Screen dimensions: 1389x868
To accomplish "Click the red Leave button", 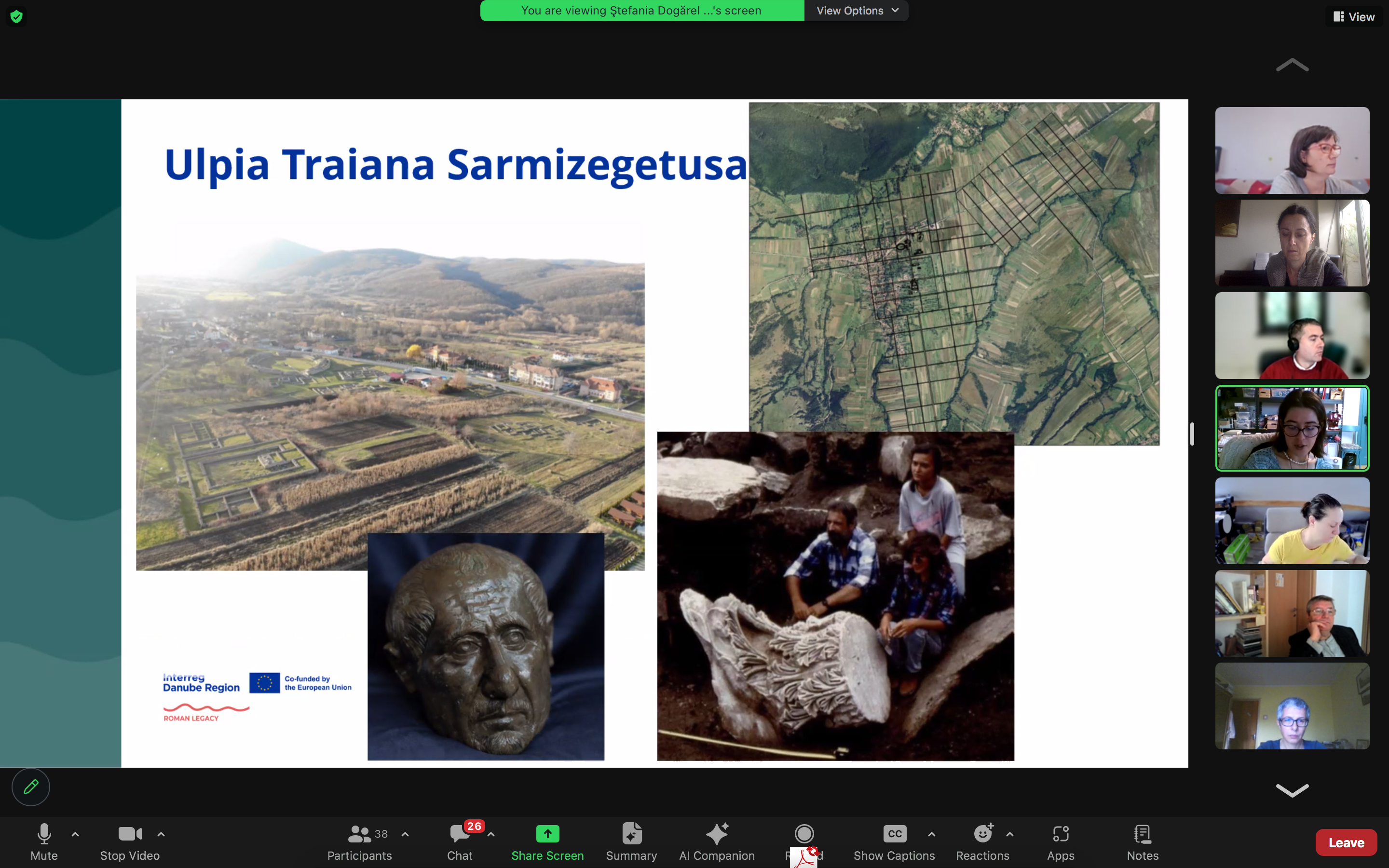I will click(1346, 842).
